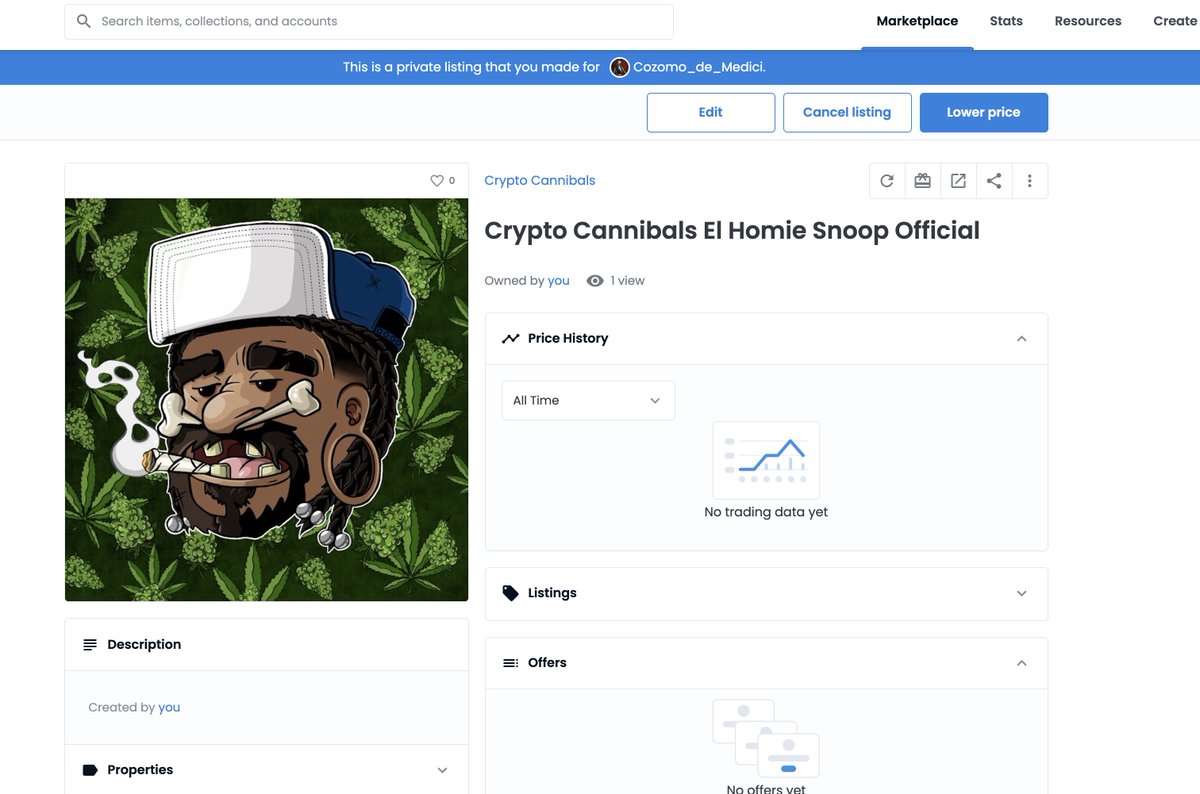Click the item title 'Crypto Cannibals El Homie Snoop Official'
The width and height of the screenshot is (1200, 794).
pos(732,230)
